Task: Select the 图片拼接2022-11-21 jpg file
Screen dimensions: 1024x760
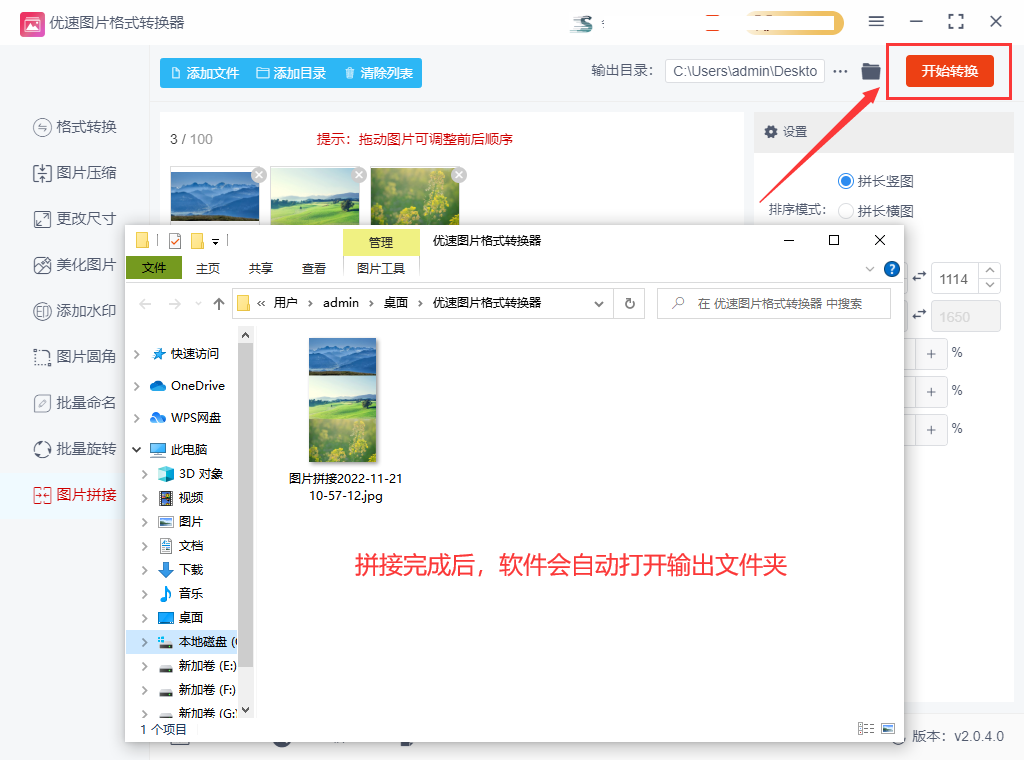Action: coord(345,419)
